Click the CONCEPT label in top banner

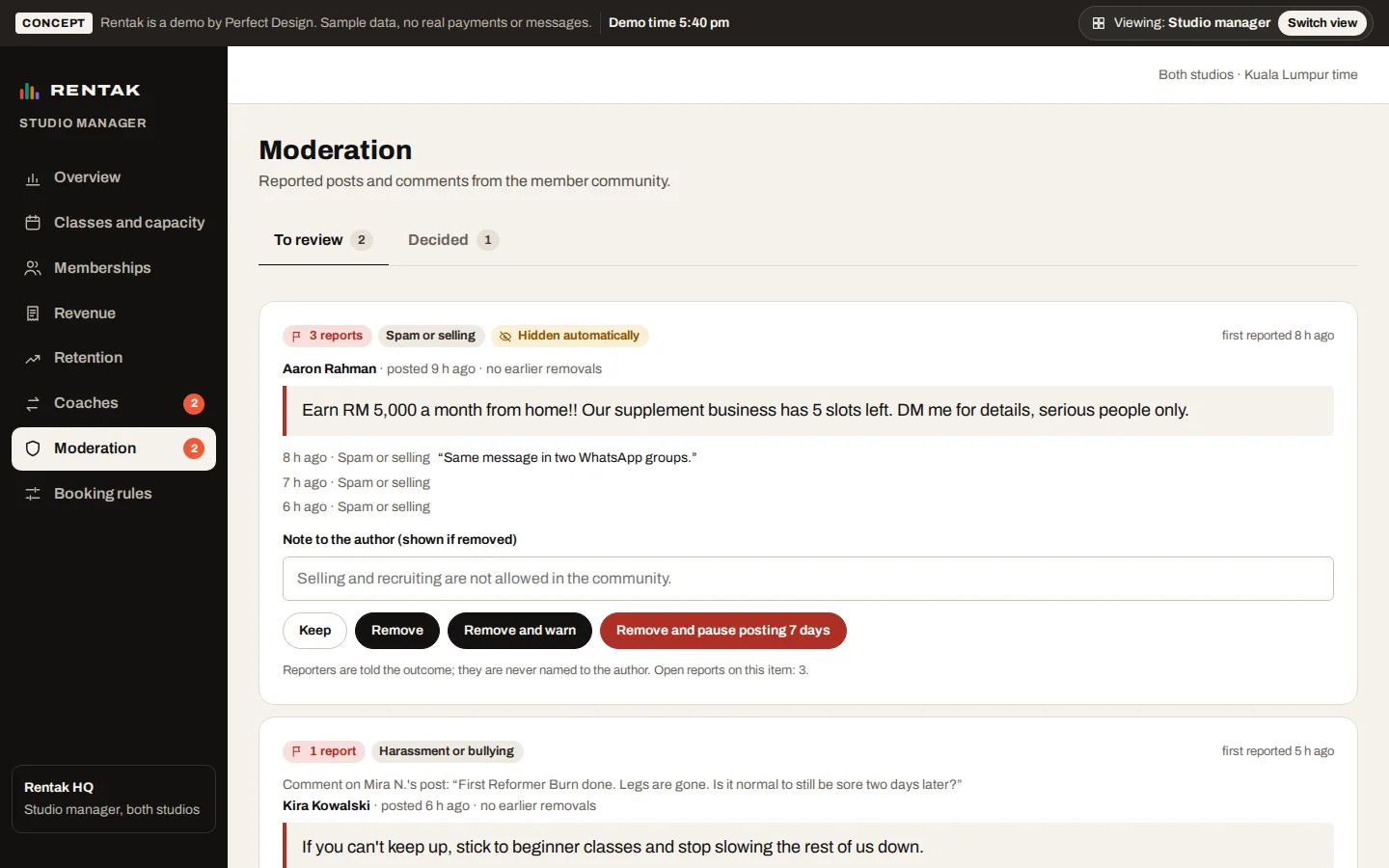[54, 23]
